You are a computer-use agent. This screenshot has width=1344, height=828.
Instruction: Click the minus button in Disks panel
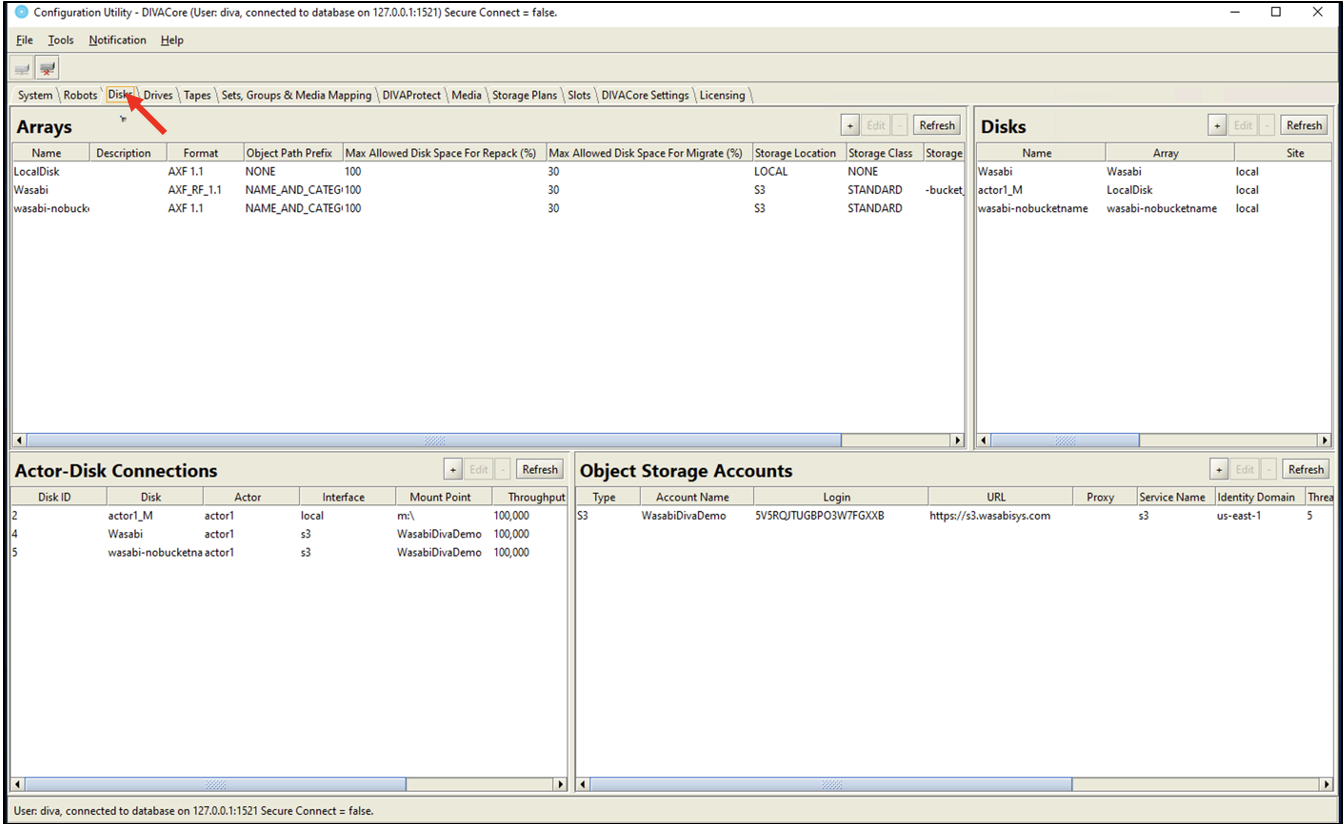tap(1266, 125)
